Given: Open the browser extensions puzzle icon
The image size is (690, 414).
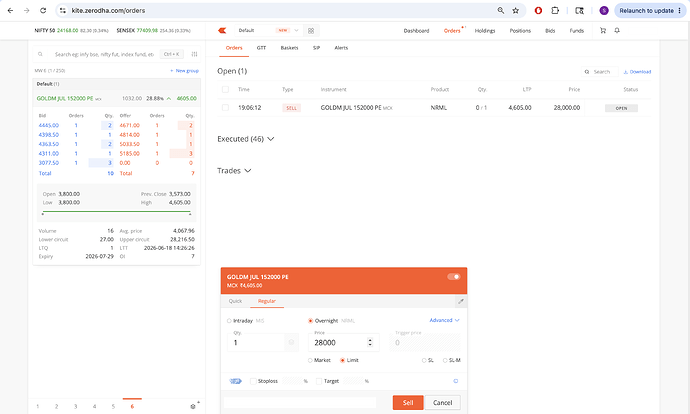Looking at the screenshot, I should point(555,10).
